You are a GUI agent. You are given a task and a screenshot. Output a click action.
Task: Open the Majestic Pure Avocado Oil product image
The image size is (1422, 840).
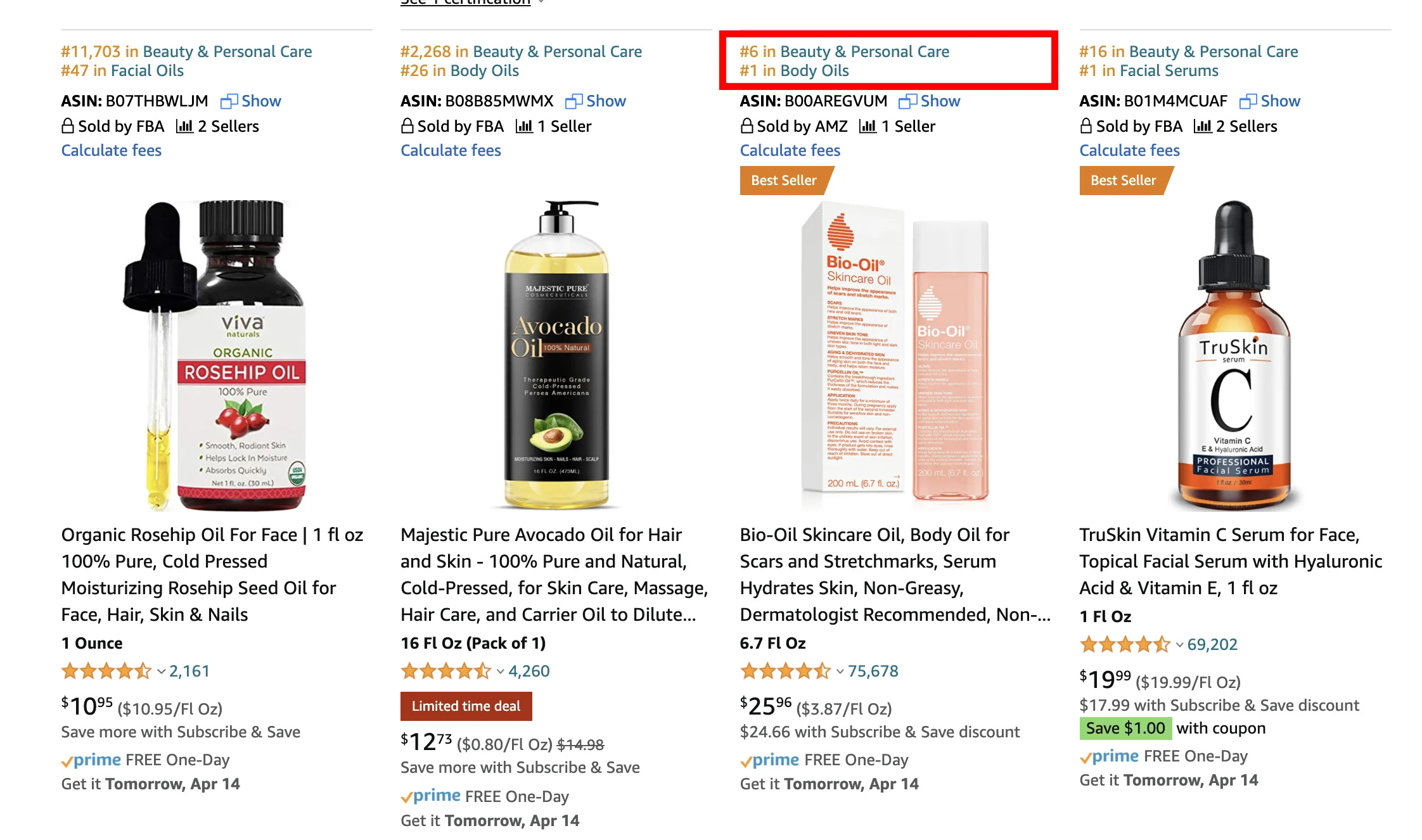556,355
